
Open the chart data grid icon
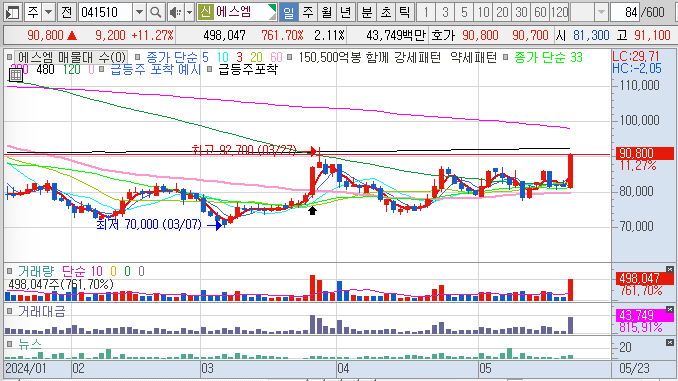[16, 75]
